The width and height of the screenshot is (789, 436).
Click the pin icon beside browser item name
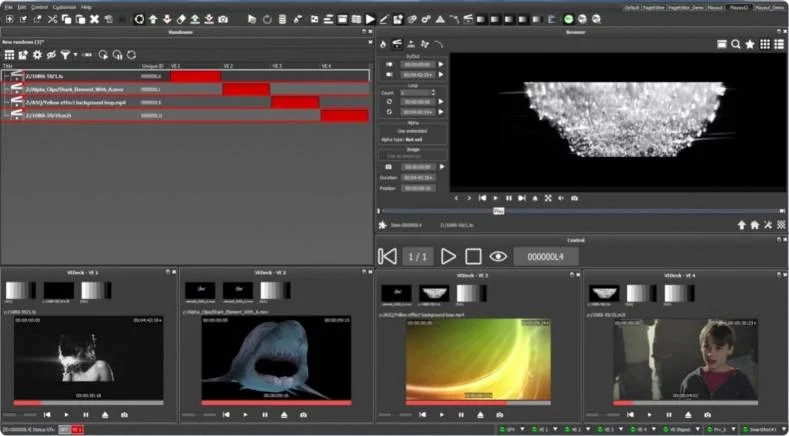tap(383, 225)
